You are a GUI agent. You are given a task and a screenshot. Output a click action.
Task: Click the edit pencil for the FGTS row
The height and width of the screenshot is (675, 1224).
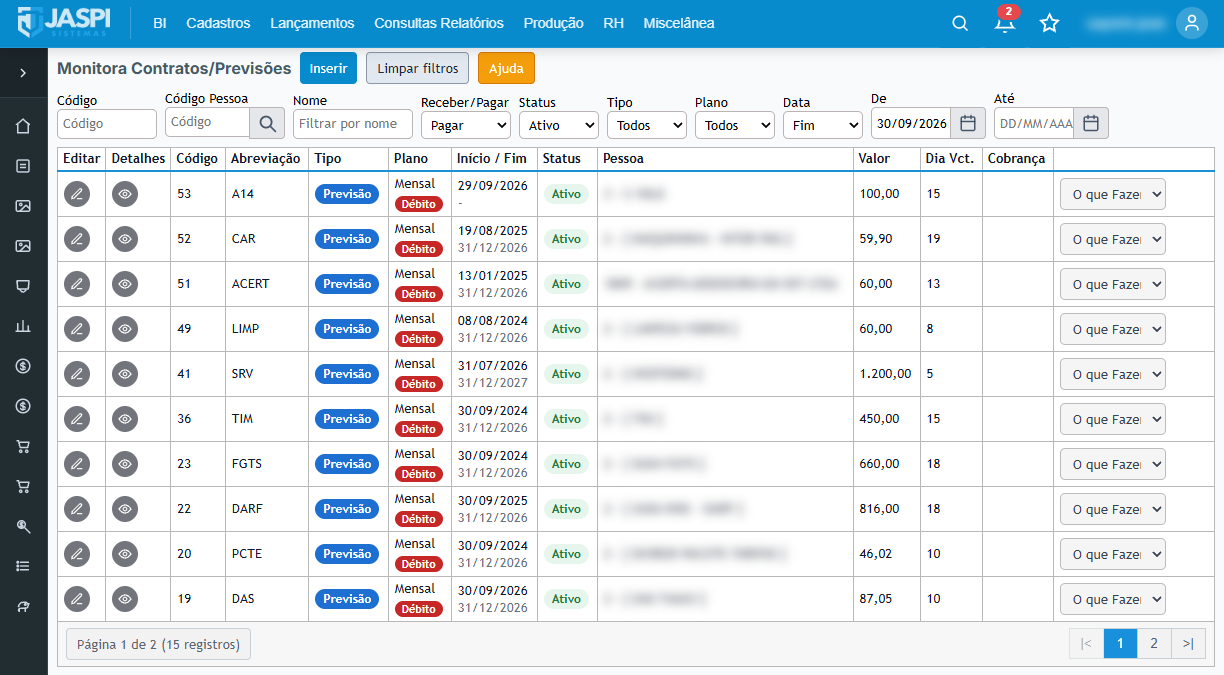point(77,464)
